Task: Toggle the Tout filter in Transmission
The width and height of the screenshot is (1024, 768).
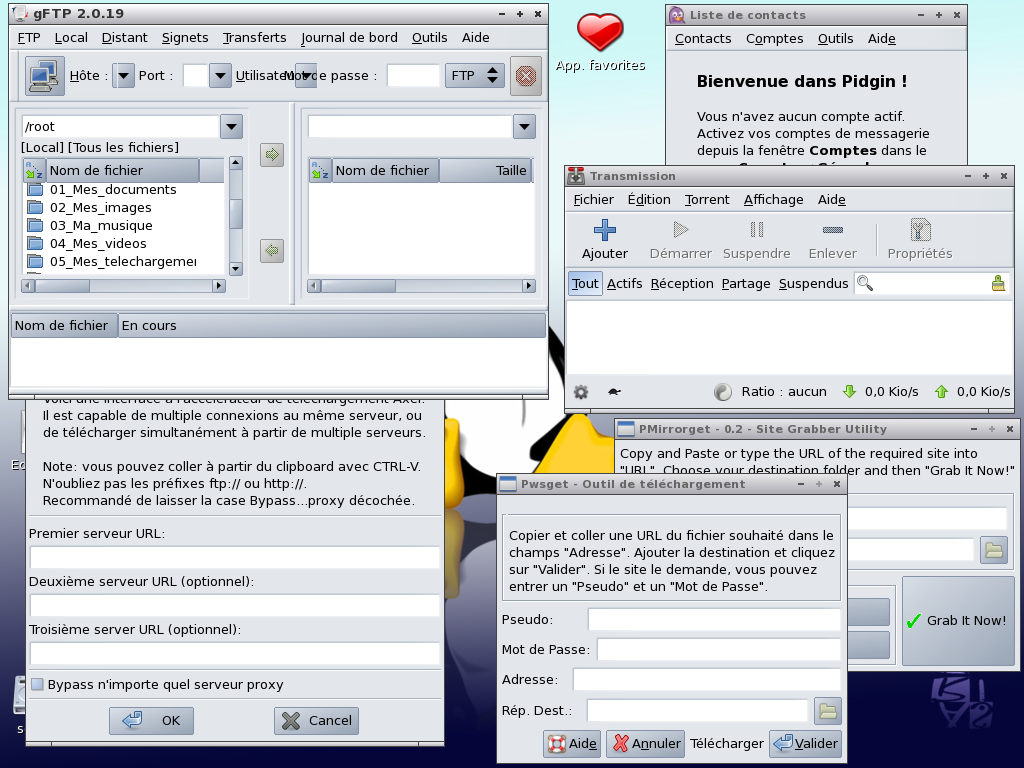Action: point(585,283)
